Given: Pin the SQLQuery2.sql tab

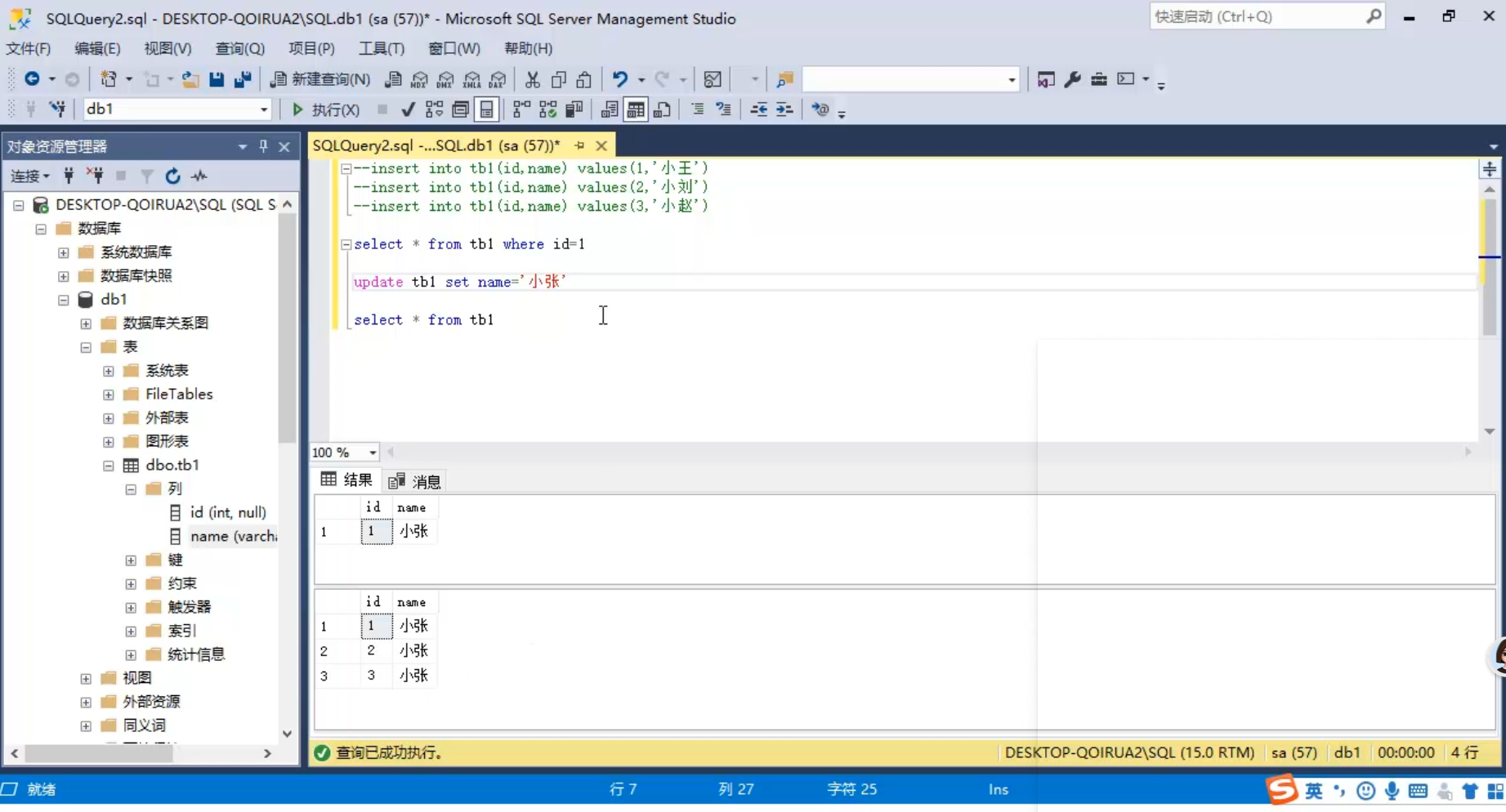Looking at the screenshot, I should pyautogui.click(x=579, y=145).
